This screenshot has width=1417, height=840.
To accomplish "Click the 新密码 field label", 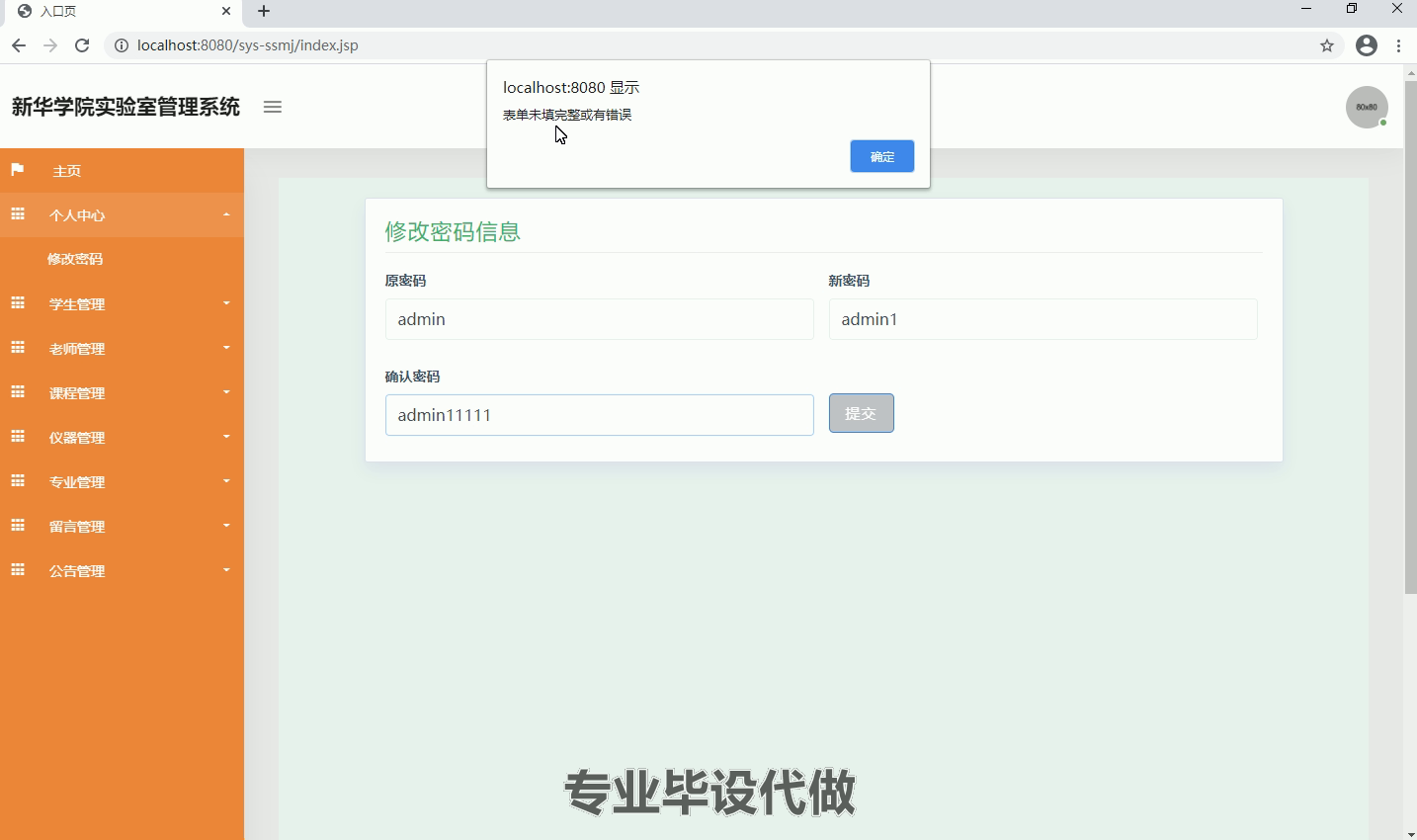I will (849, 281).
